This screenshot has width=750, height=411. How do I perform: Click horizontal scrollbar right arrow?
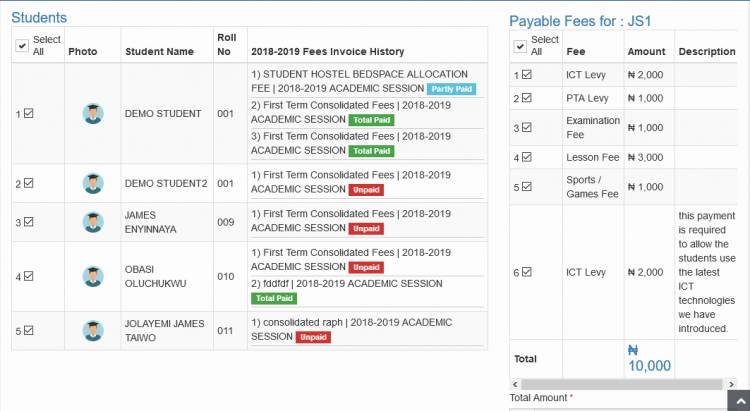pyautogui.click(x=730, y=384)
